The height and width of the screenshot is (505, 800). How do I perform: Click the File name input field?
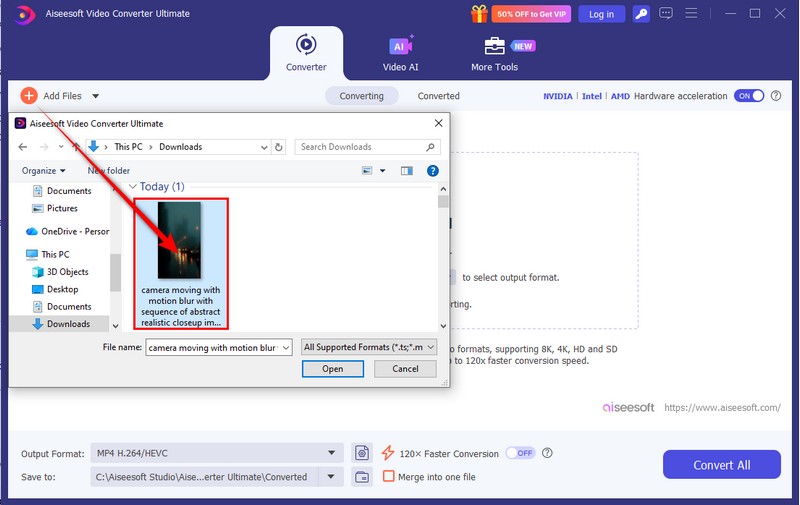point(213,347)
